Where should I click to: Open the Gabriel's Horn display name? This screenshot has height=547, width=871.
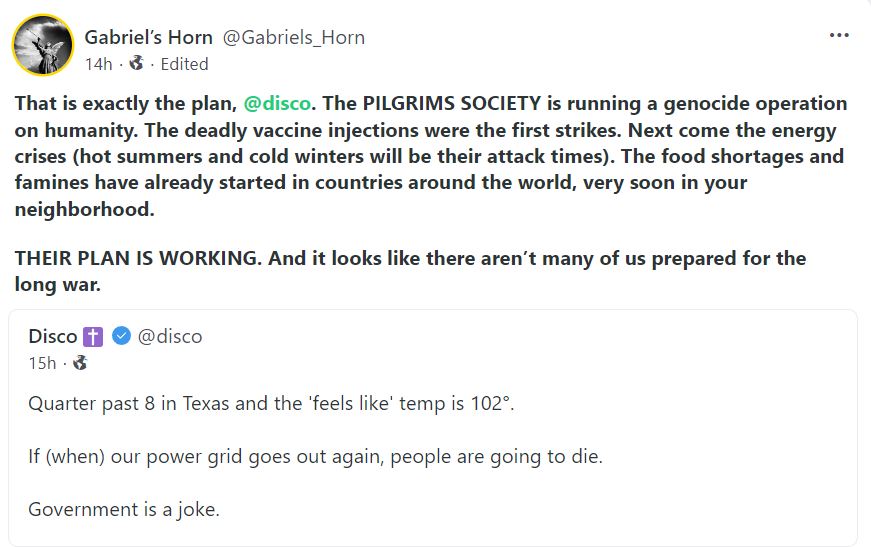pos(148,37)
